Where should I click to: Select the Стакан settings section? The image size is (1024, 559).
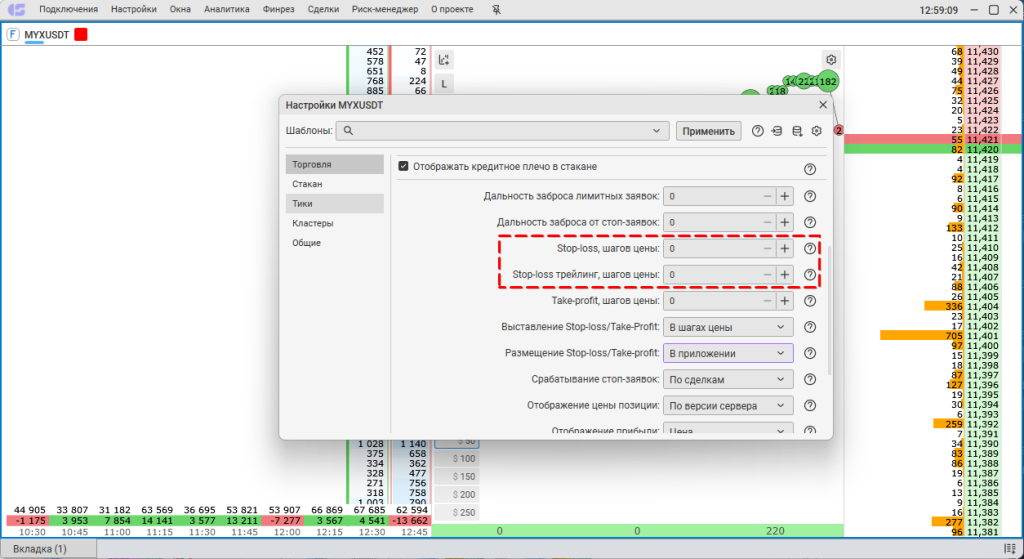click(307, 184)
